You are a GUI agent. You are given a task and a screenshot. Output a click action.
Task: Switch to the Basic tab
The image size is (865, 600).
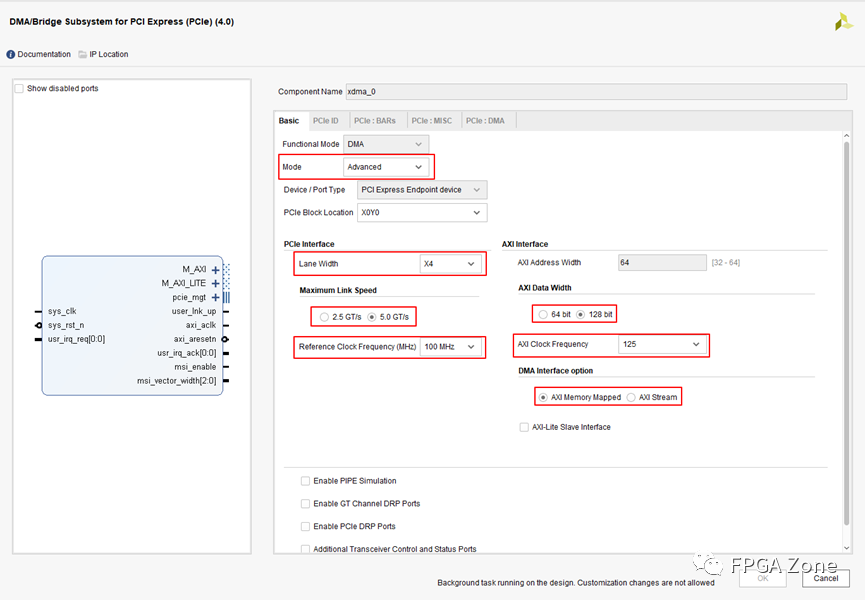point(289,121)
